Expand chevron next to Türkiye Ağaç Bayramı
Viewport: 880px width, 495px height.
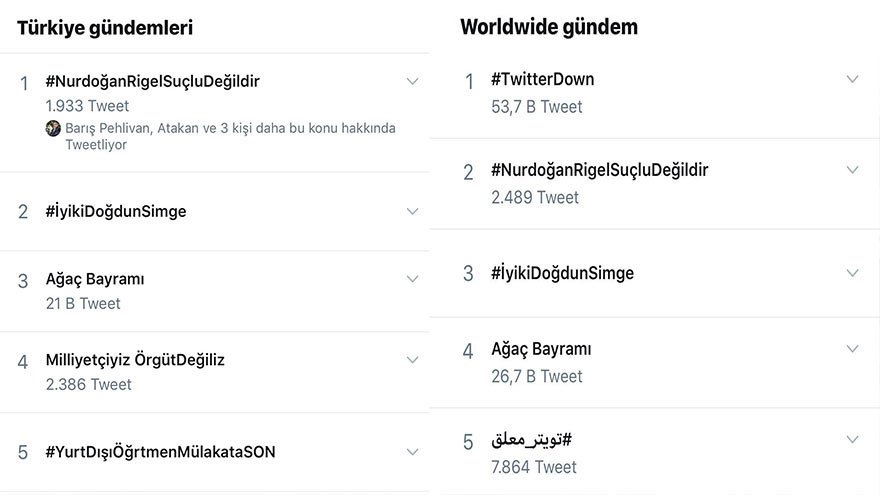412,279
